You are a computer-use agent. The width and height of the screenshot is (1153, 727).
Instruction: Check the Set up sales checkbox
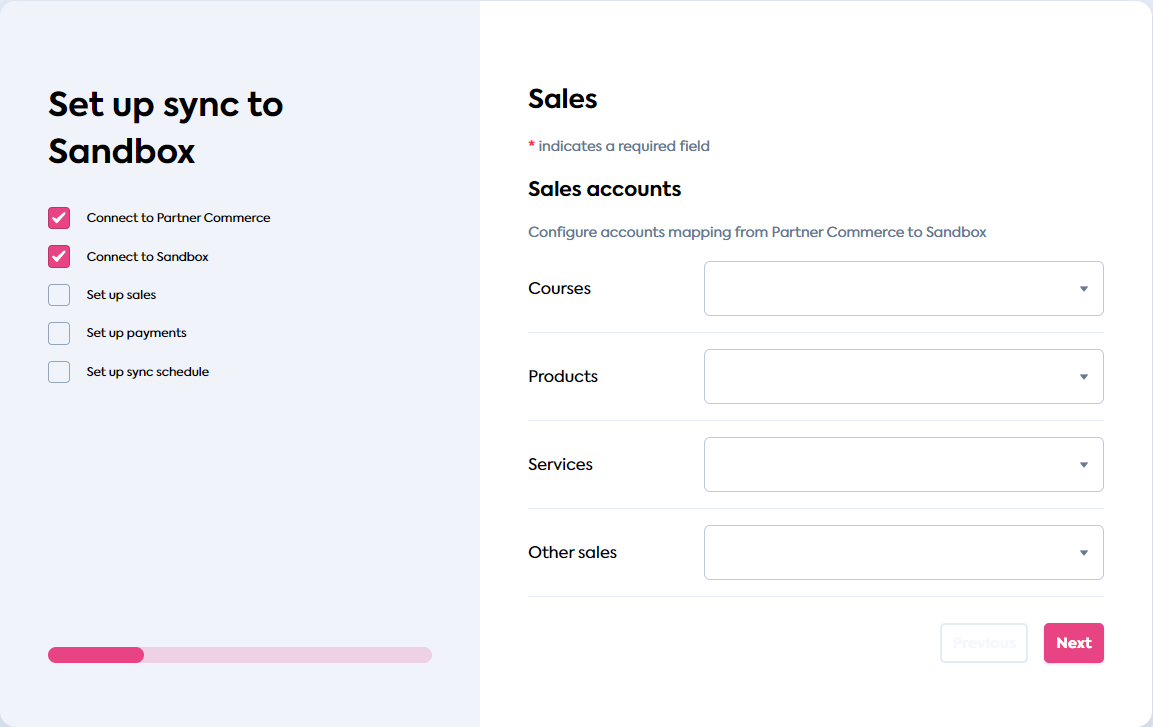58,294
